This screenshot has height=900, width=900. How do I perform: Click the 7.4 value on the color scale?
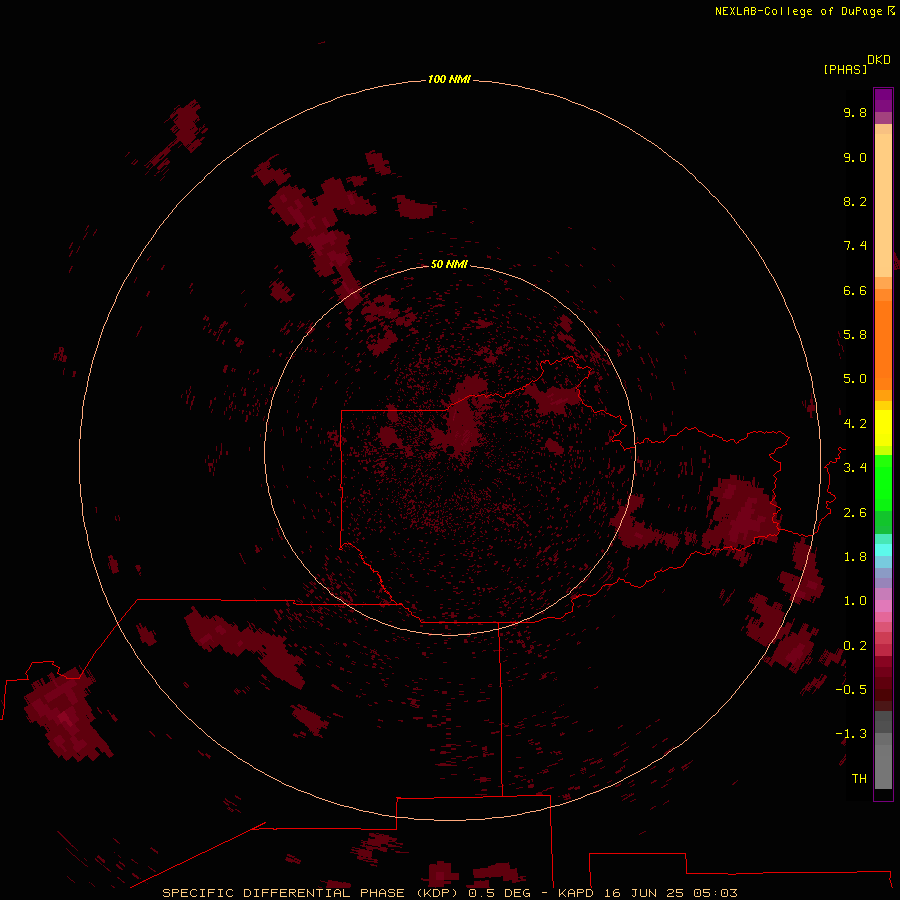point(855,246)
